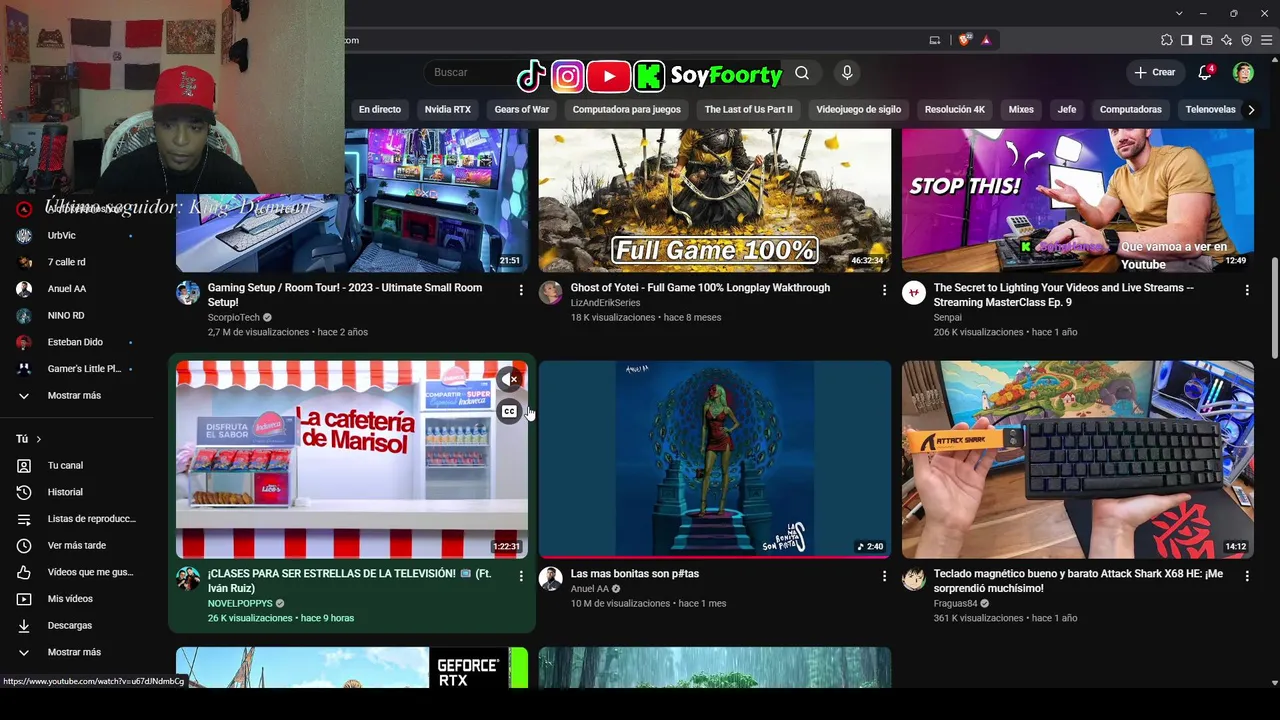The image size is (1280, 720).
Task: Select Computadora para juegos chip
Action: (x=627, y=110)
